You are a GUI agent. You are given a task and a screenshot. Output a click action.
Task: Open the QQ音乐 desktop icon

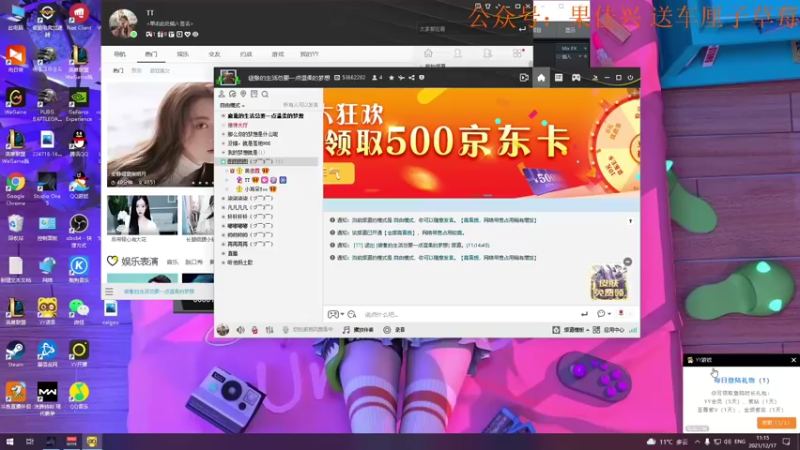(x=79, y=395)
